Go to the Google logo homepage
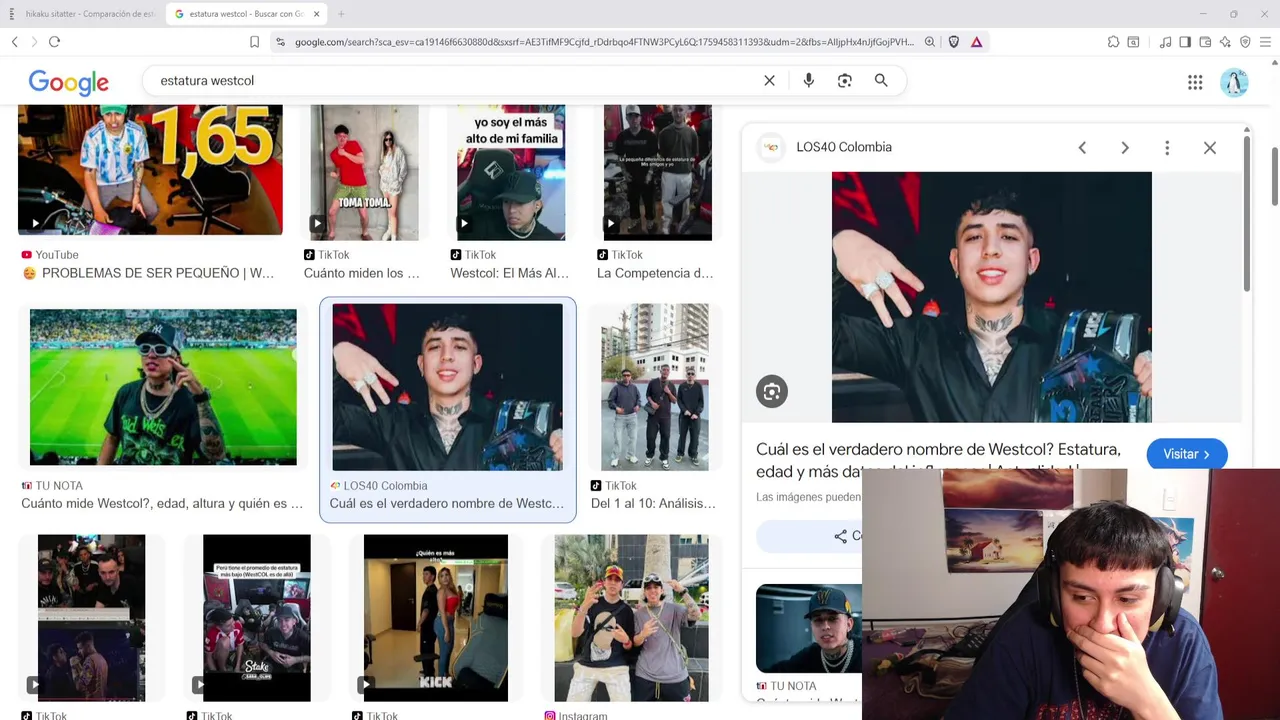Image resolution: width=1280 pixels, height=720 pixels. 69,83
